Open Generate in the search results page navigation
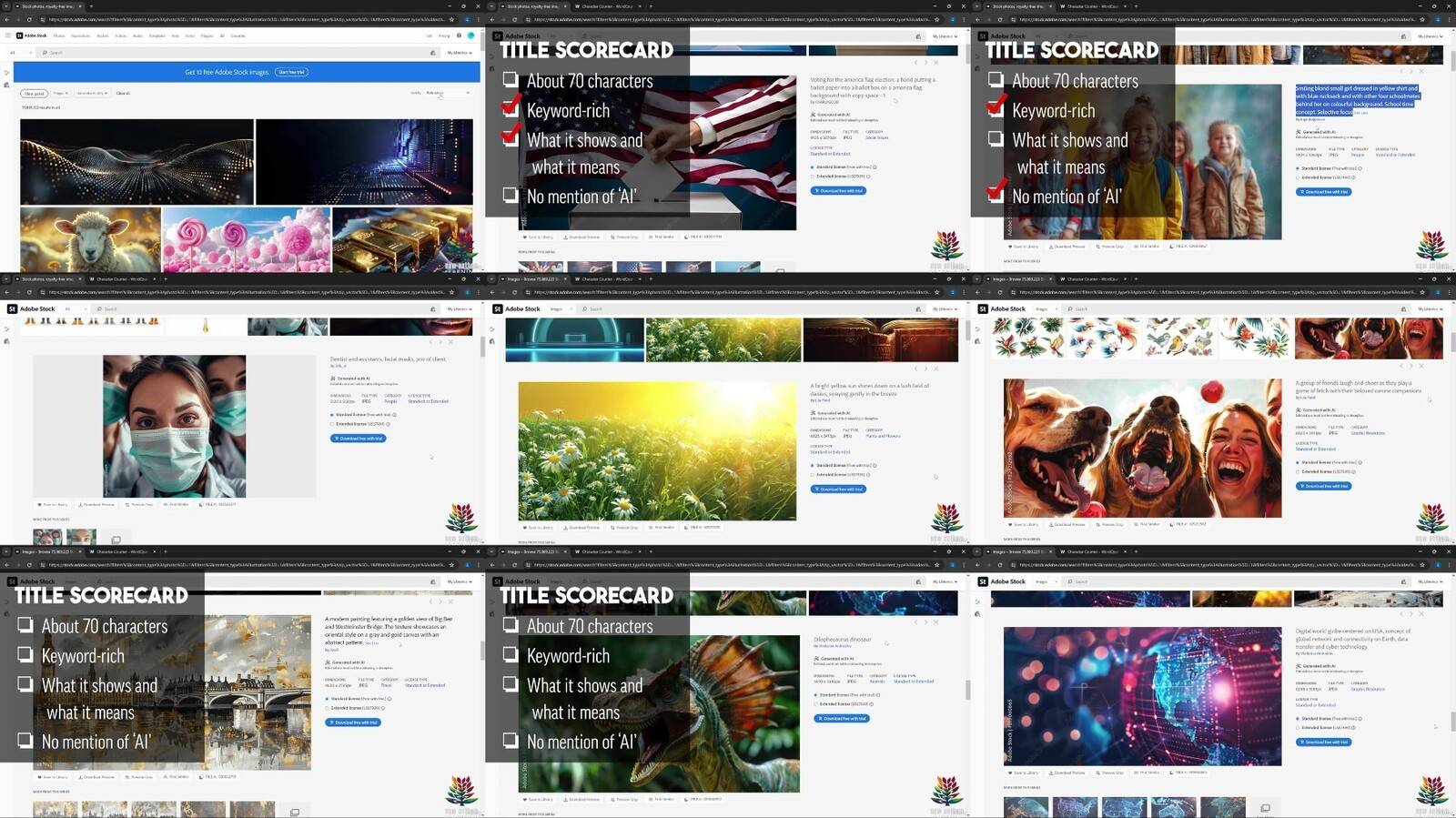Screen dimensions: 1456x818 [238, 35]
